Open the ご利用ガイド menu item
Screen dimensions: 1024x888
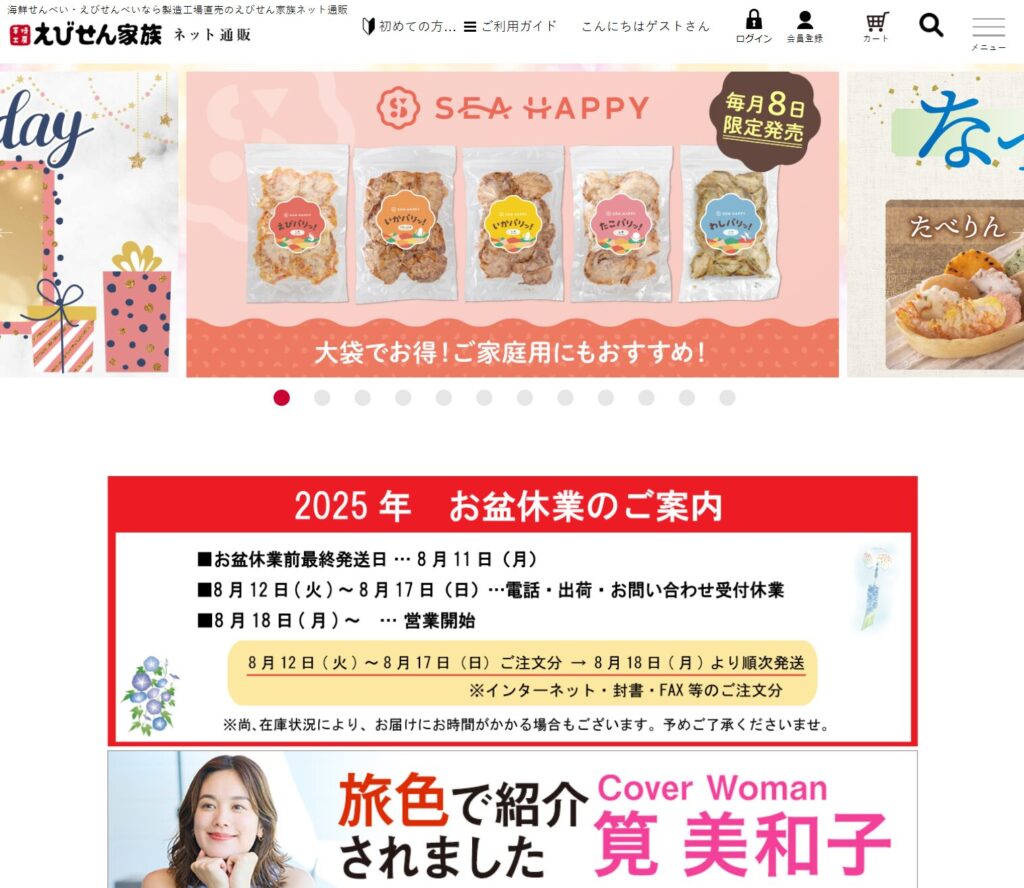(519, 26)
